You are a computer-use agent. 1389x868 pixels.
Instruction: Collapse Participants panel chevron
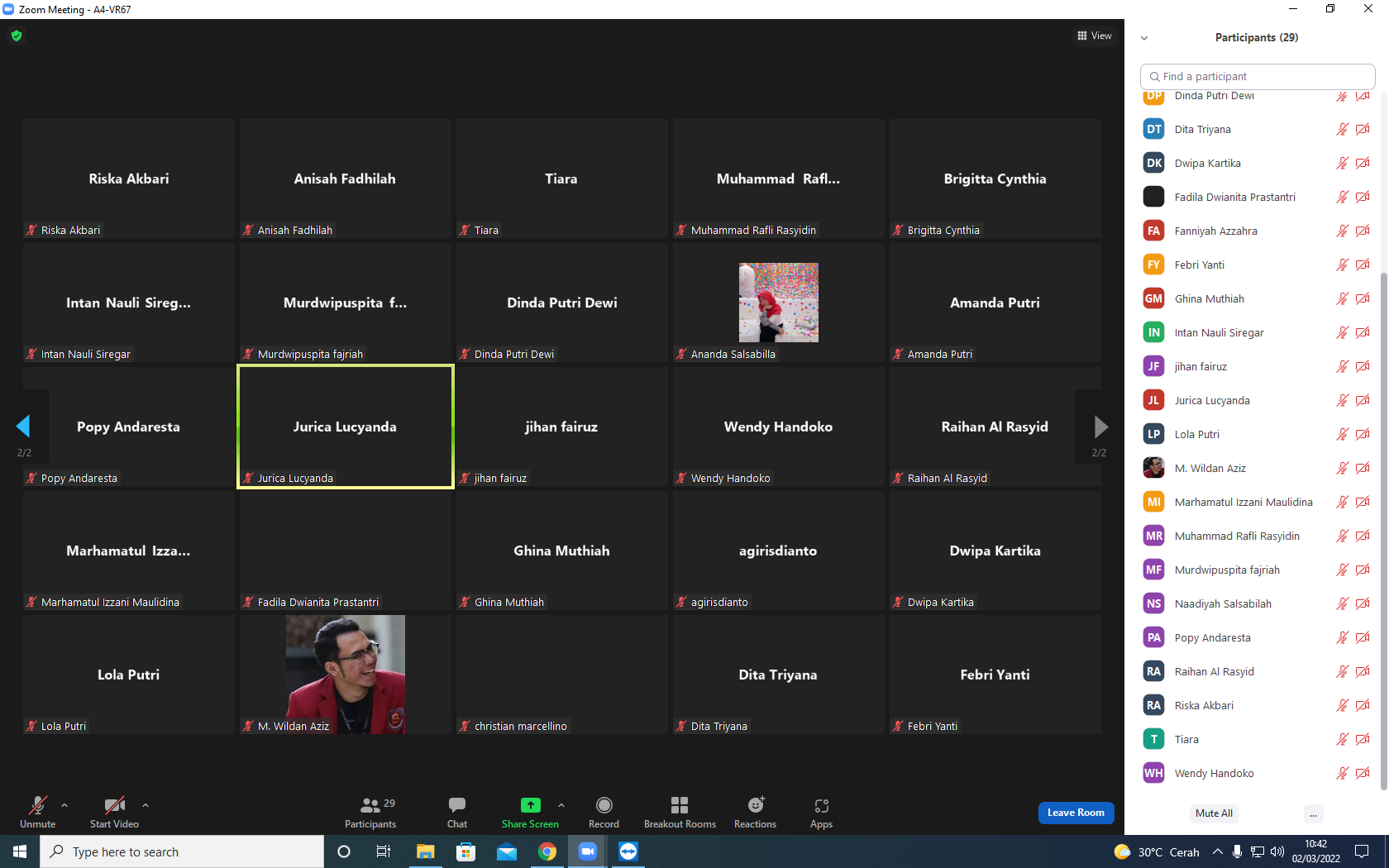point(1144,38)
